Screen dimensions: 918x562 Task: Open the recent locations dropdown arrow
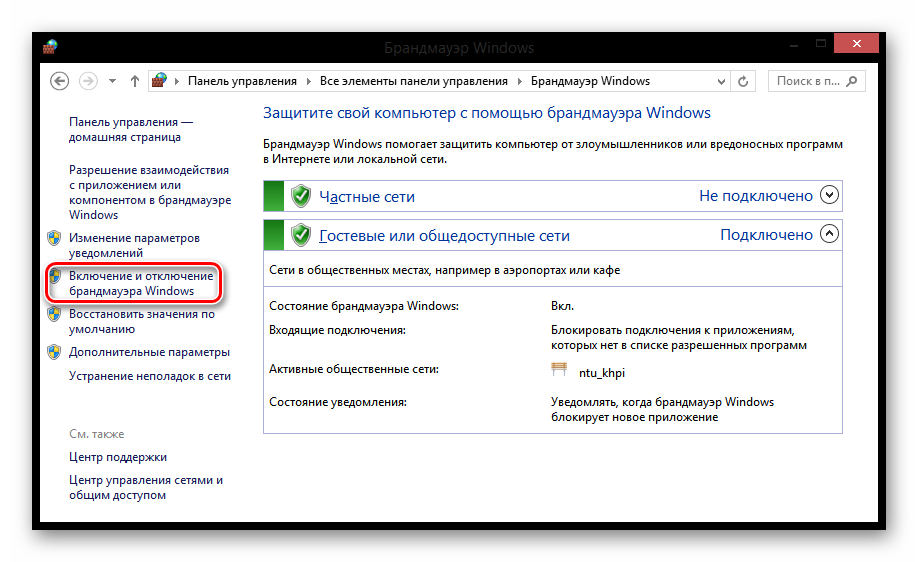[112, 81]
